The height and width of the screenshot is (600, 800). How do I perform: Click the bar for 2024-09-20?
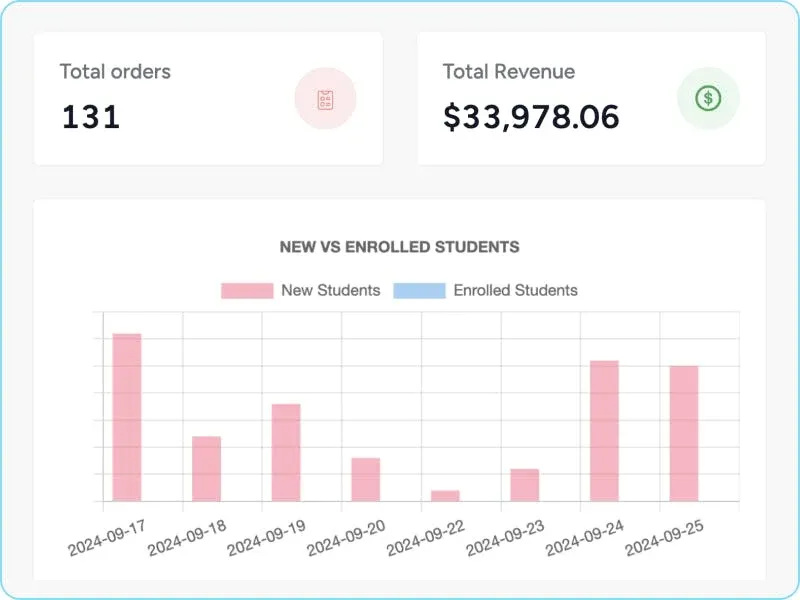coord(366,479)
